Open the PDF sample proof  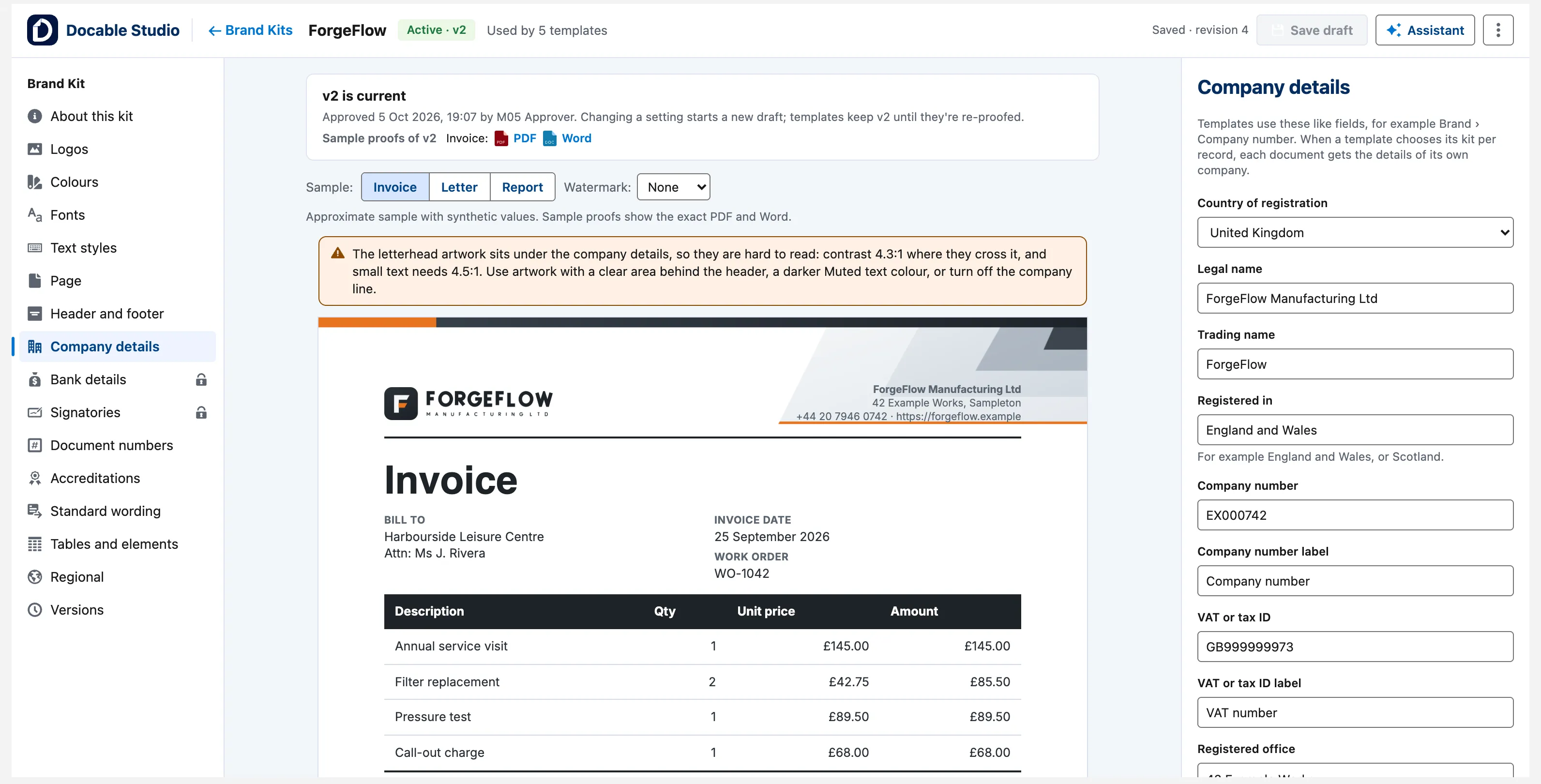[x=515, y=138]
